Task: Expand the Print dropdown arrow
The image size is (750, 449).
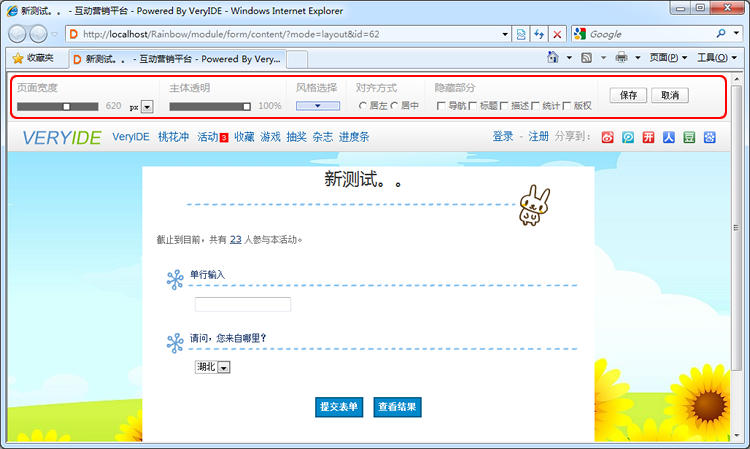Action: tap(638, 58)
